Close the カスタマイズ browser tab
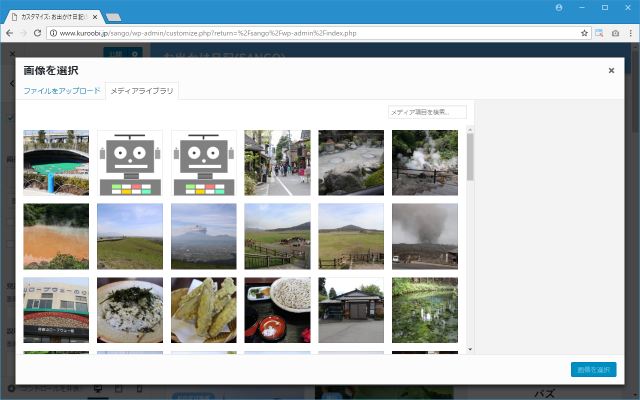The width and height of the screenshot is (640, 400). click(x=96, y=17)
